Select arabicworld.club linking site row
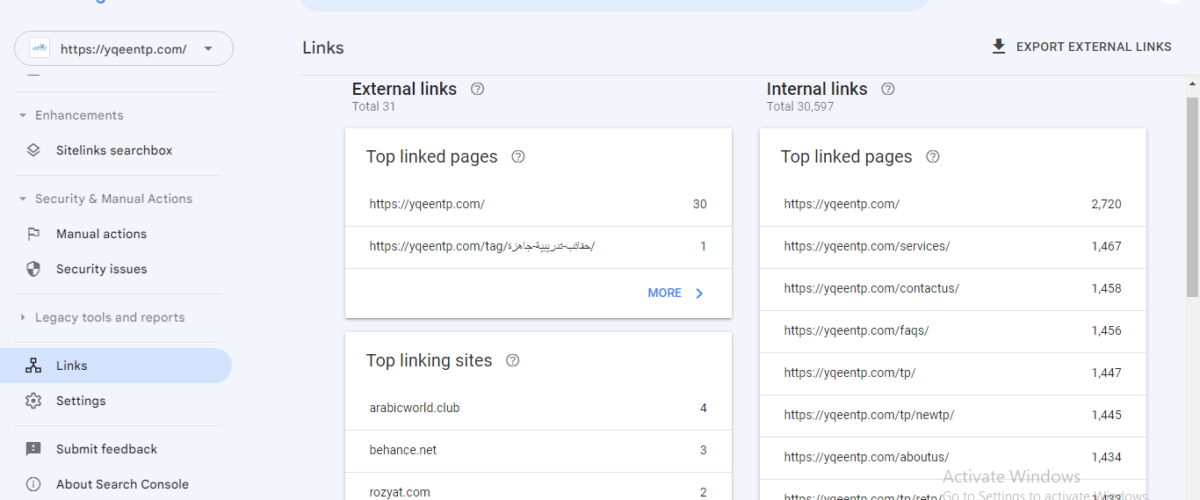 click(538, 408)
